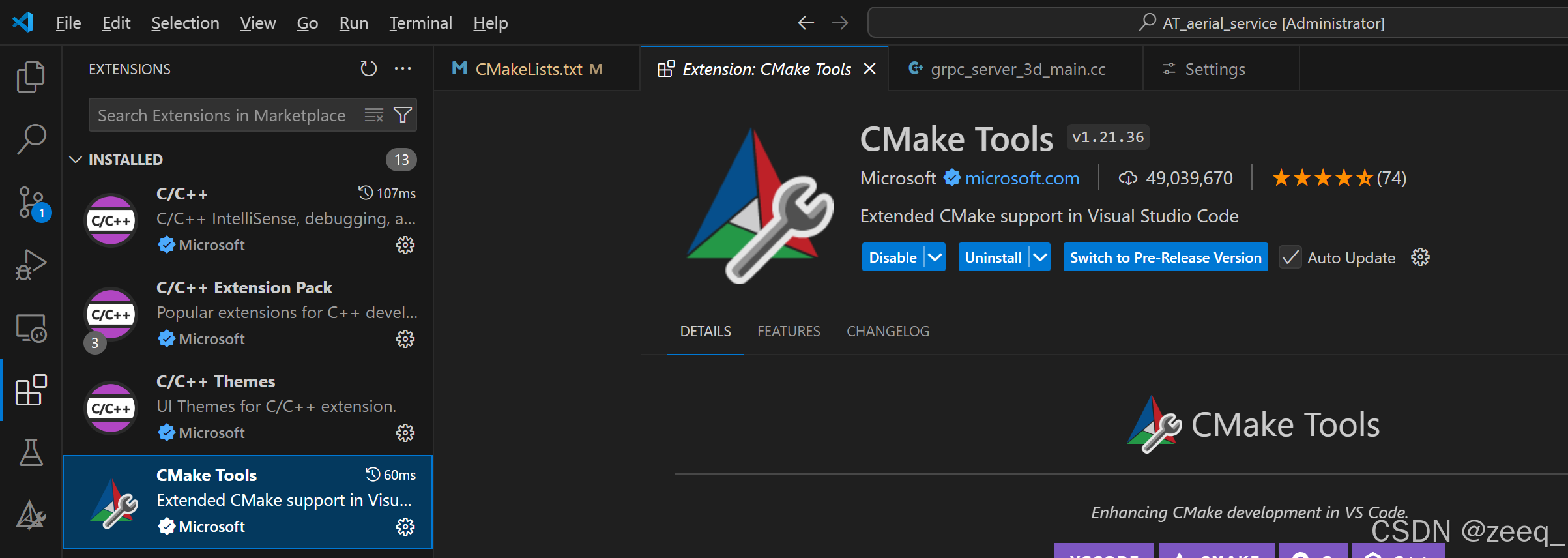
Task: Select the FEATURES tab
Action: 789,331
